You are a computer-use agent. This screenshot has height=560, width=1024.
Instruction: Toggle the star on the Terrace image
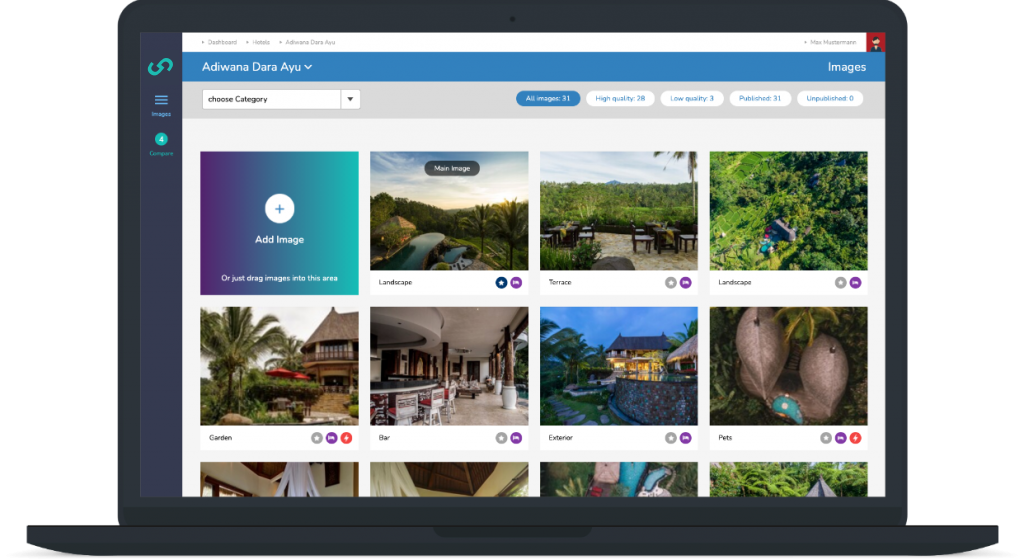(x=671, y=283)
